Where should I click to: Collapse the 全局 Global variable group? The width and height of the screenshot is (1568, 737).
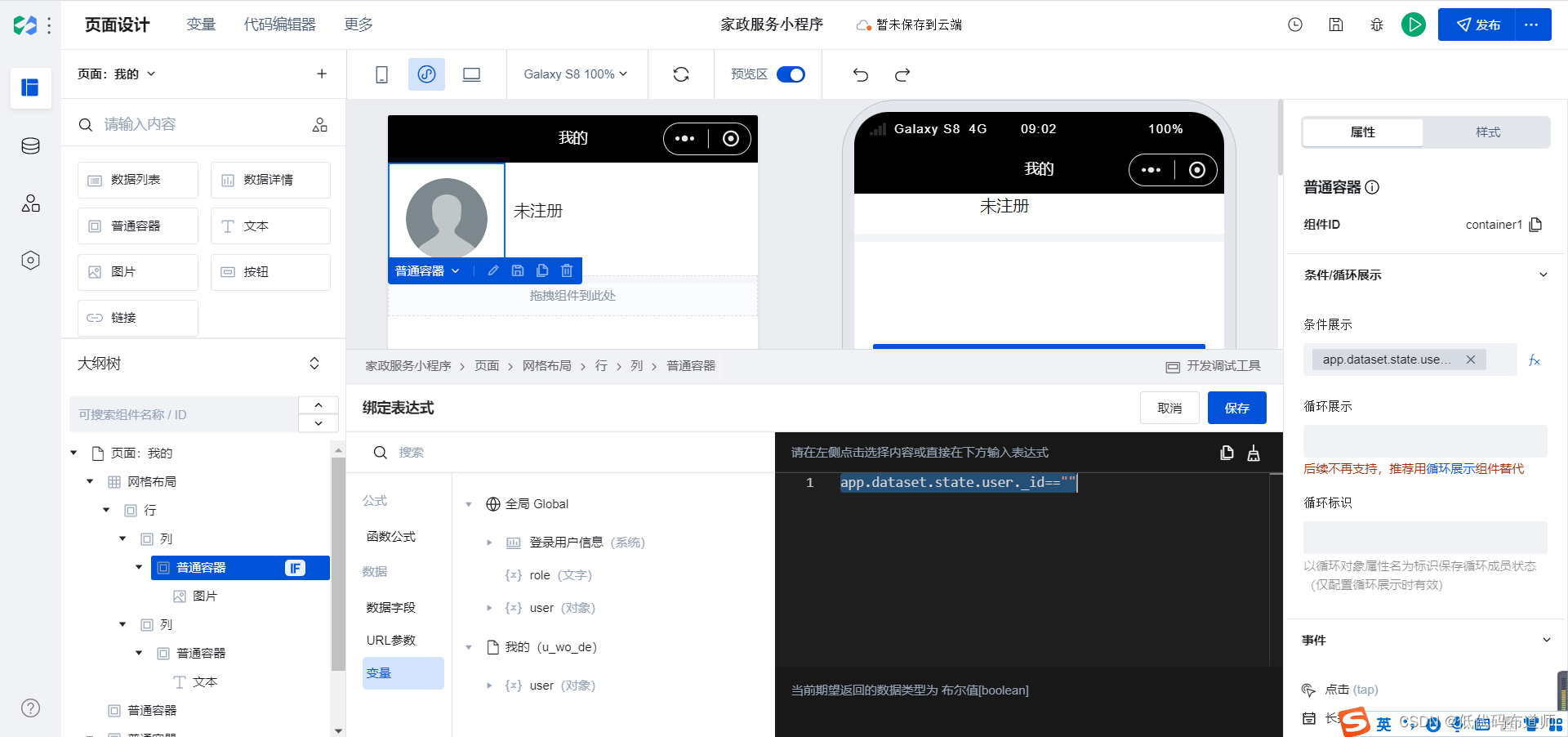click(469, 504)
